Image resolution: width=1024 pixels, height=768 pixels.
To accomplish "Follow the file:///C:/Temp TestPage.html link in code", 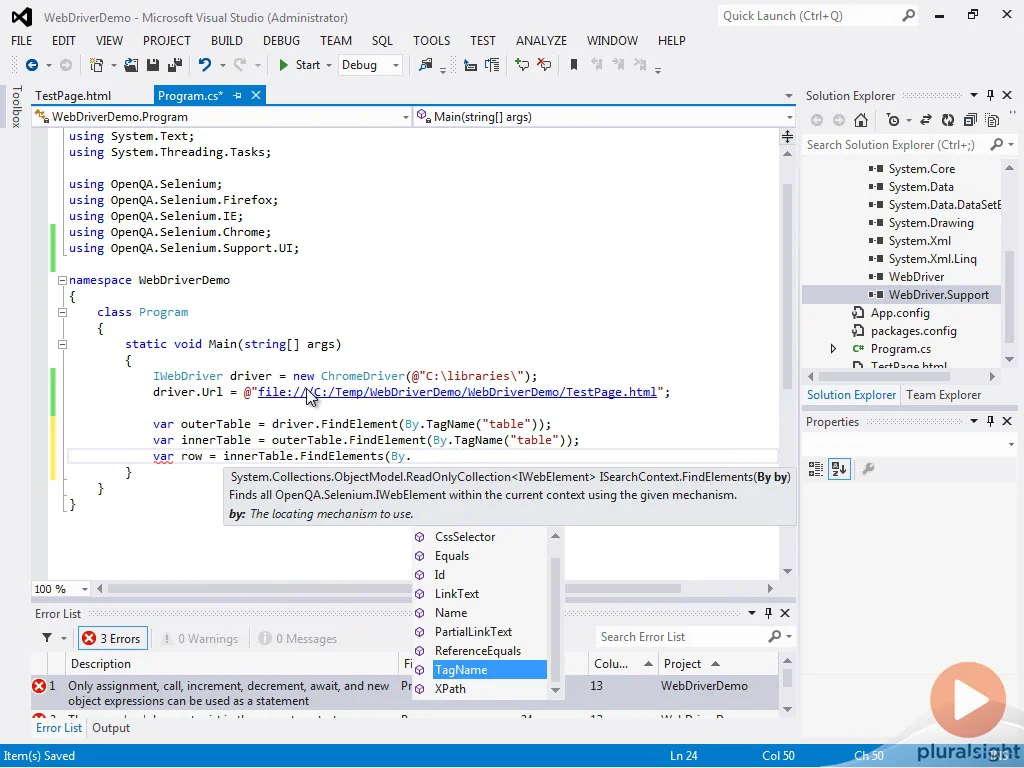I will tap(457, 392).
